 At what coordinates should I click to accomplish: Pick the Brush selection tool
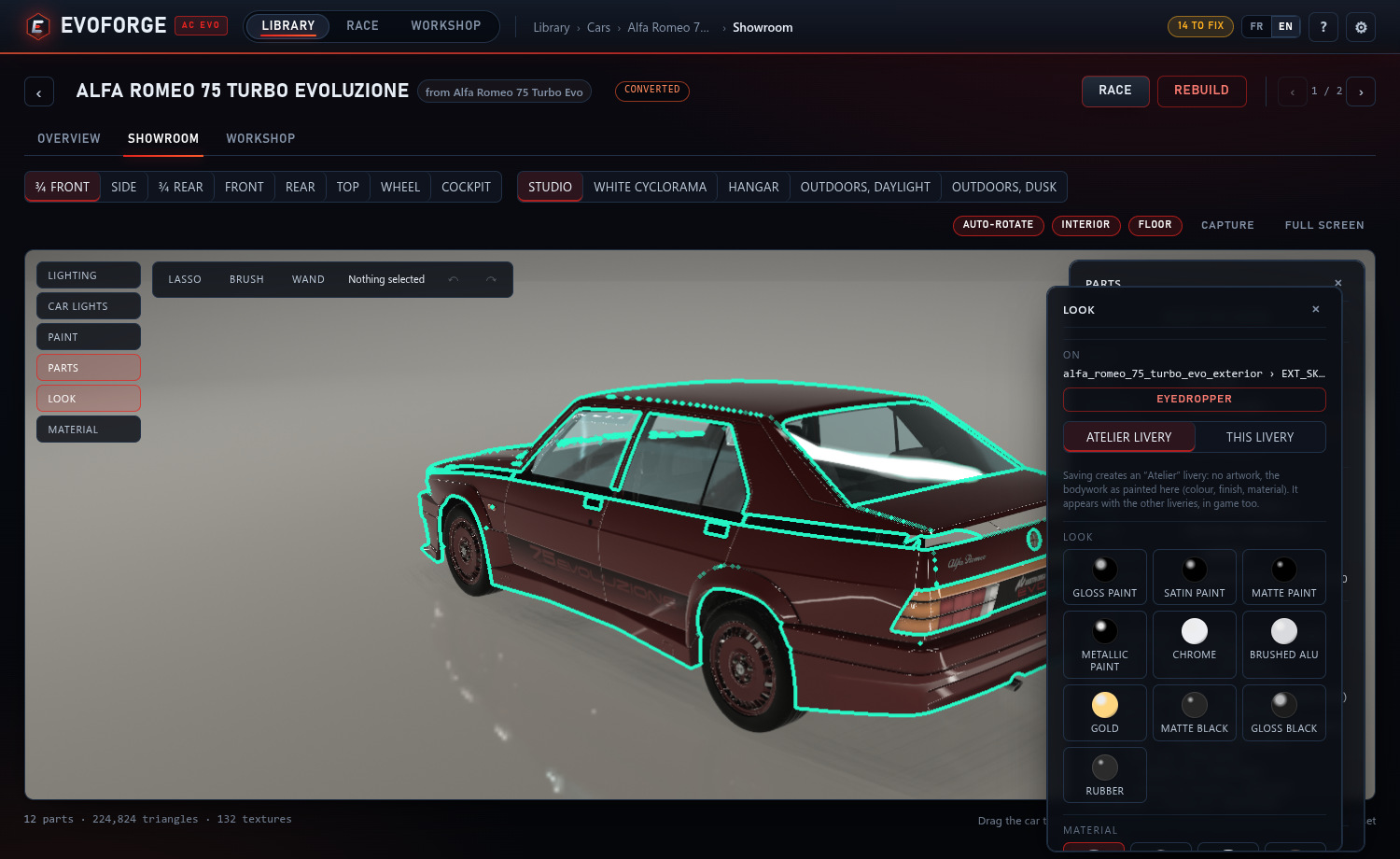coord(246,279)
